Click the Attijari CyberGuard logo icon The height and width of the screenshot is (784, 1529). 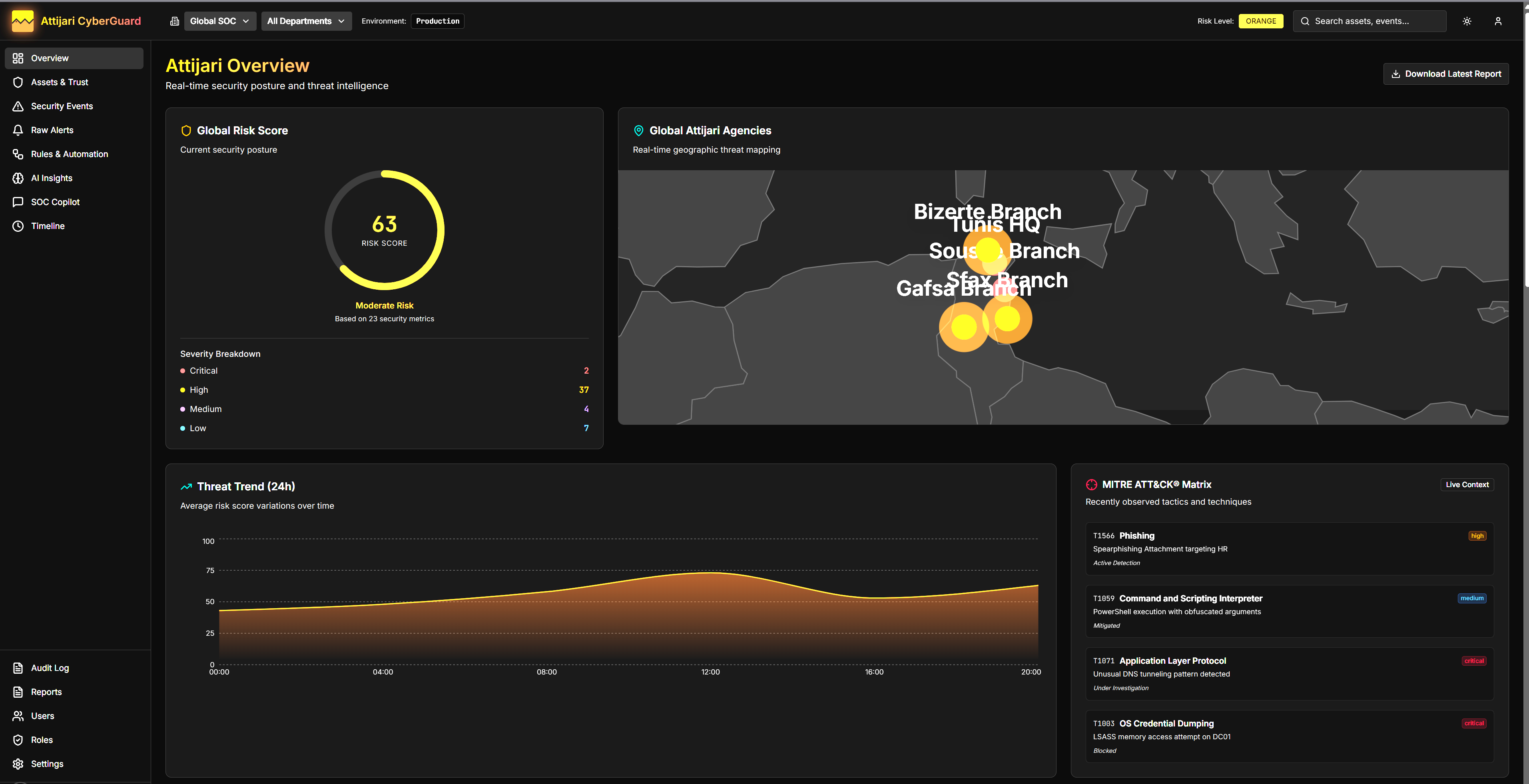click(x=22, y=21)
